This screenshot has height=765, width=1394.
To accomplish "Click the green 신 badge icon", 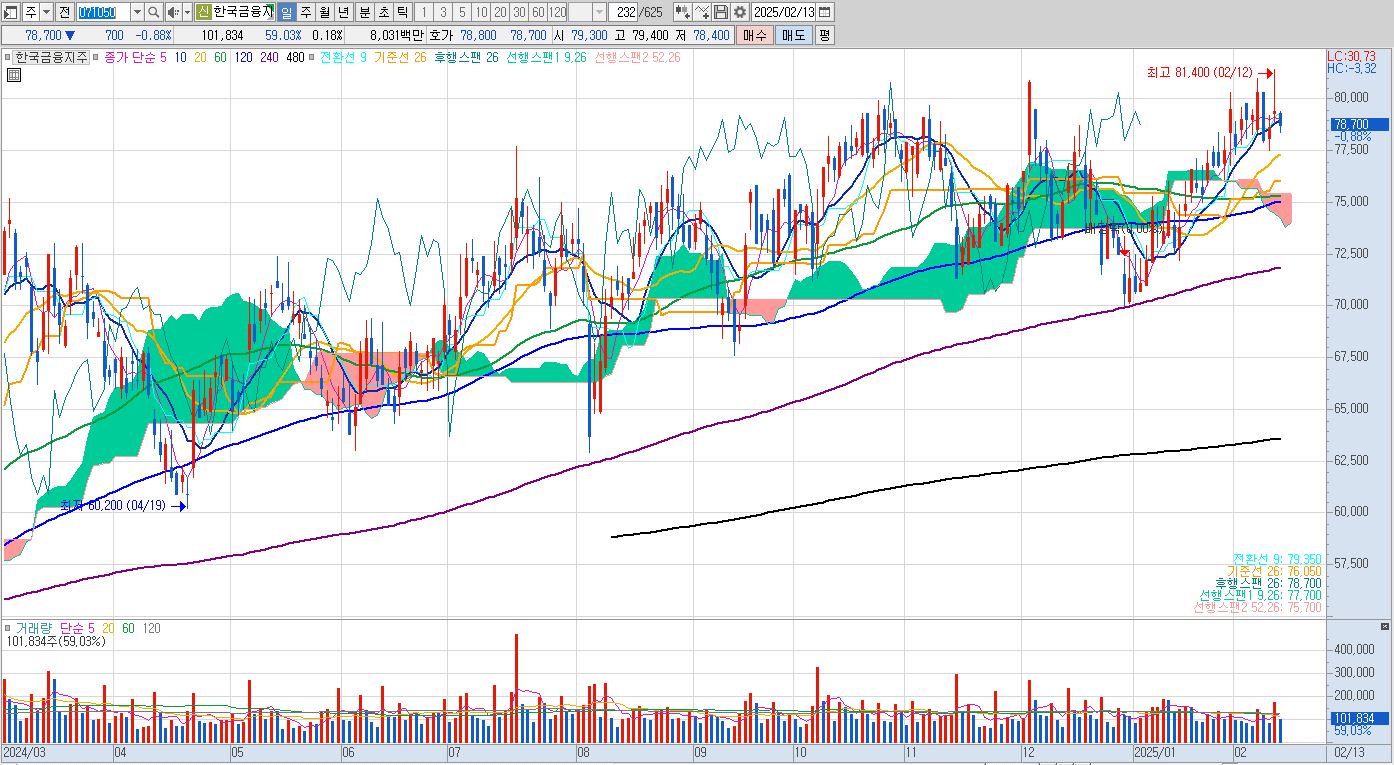I will [203, 12].
